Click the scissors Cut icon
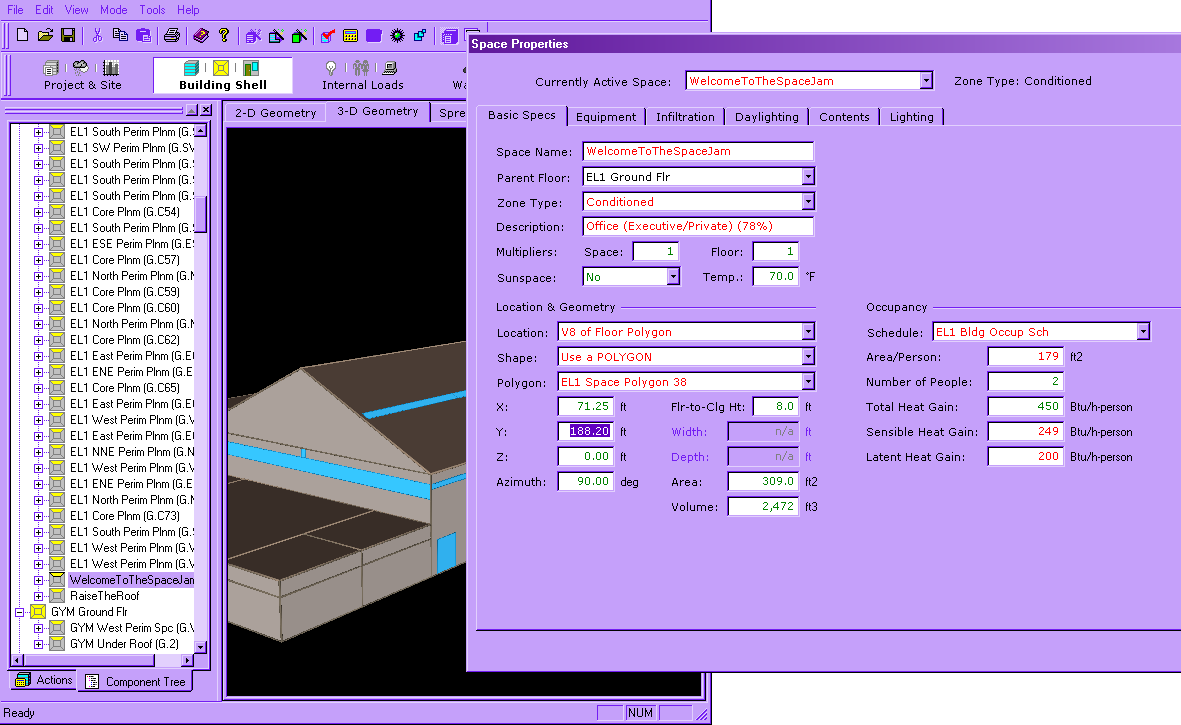Image resolution: width=1181 pixels, height=725 pixels. pyautogui.click(x=97, y=36)
